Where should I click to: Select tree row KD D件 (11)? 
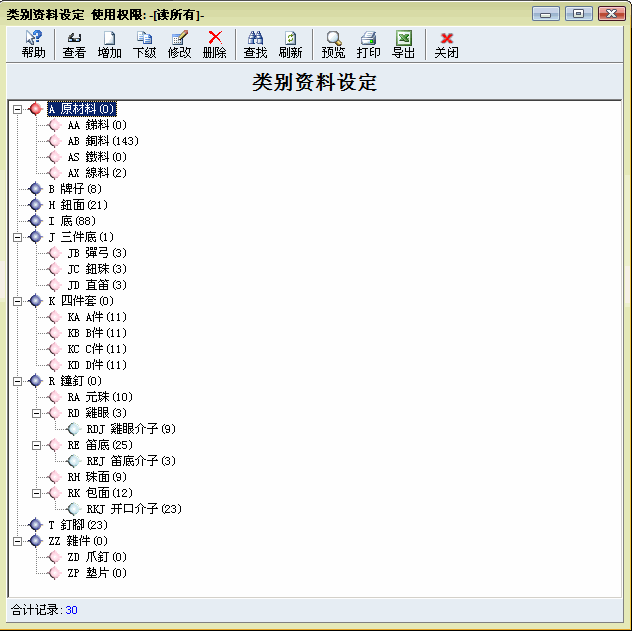97,365
